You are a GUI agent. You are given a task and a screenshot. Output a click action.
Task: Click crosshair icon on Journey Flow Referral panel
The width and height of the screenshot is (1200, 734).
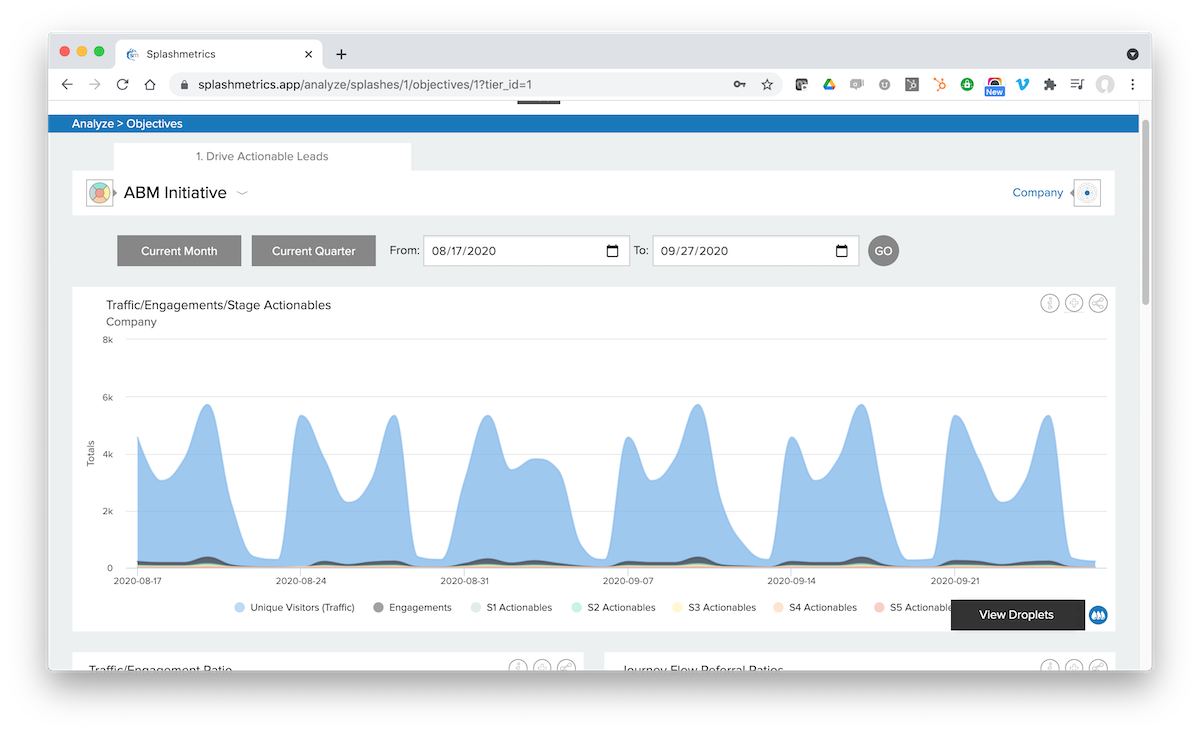click(x=1074, y=667)
